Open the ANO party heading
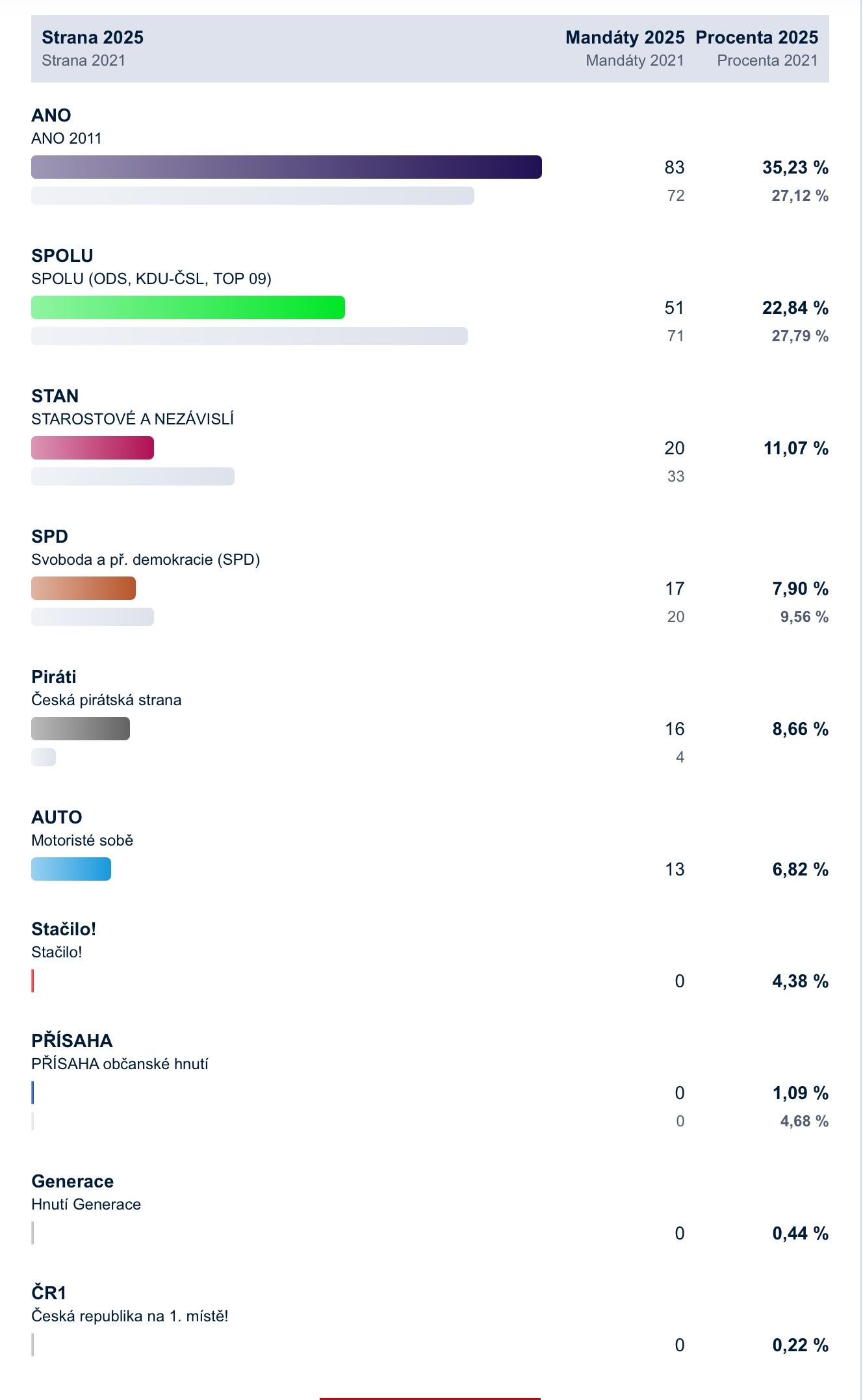This screenshot has width=863, height=1400. pos(51,115)
